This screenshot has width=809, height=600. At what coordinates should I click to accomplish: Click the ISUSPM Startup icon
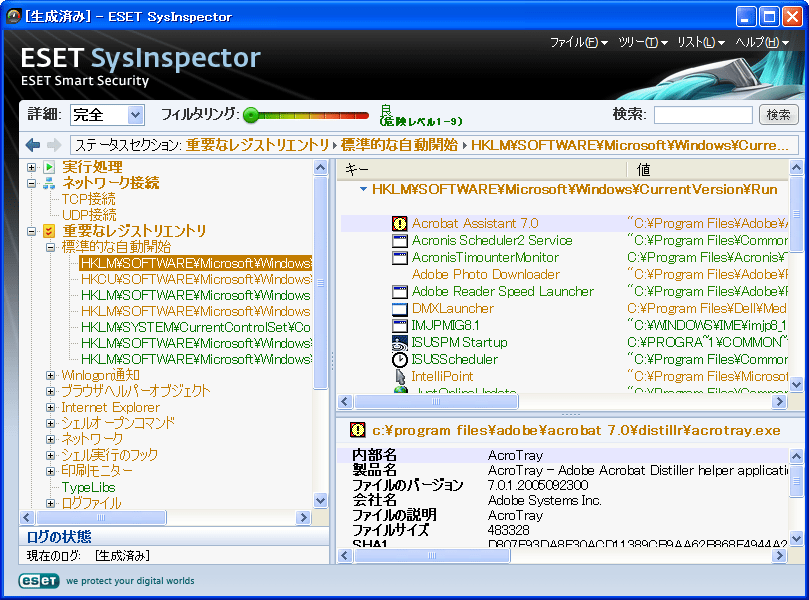tap(399, 343)
